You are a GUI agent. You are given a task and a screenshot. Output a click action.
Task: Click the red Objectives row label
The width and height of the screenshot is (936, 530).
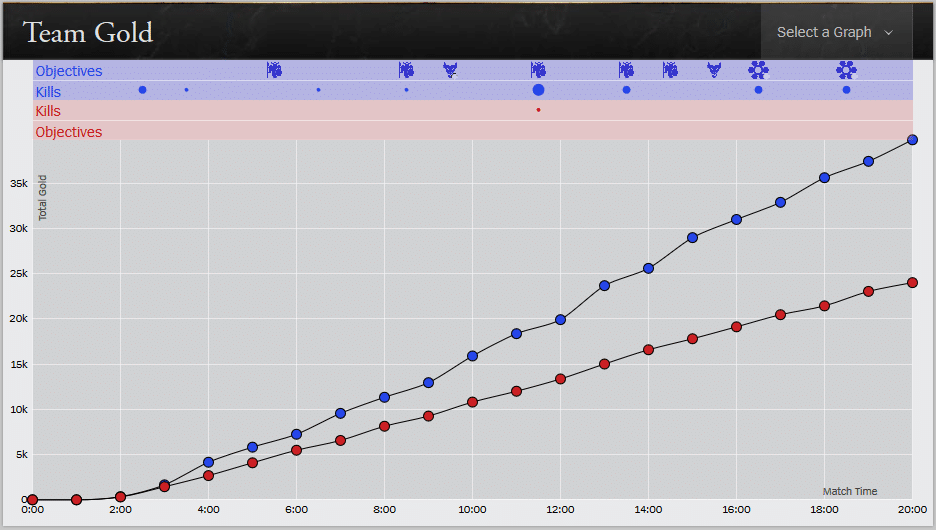point(69,132)
